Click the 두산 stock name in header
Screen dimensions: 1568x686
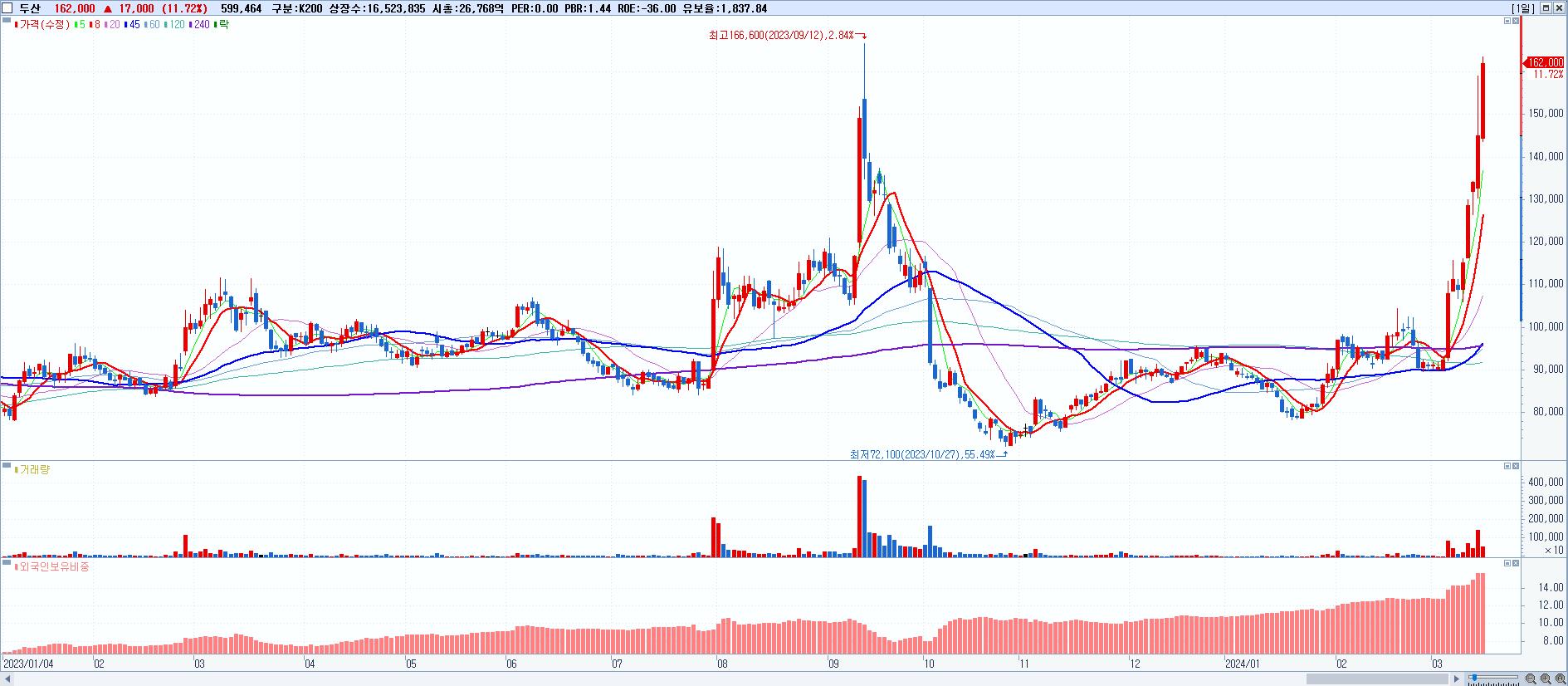[x=29, y=8]
